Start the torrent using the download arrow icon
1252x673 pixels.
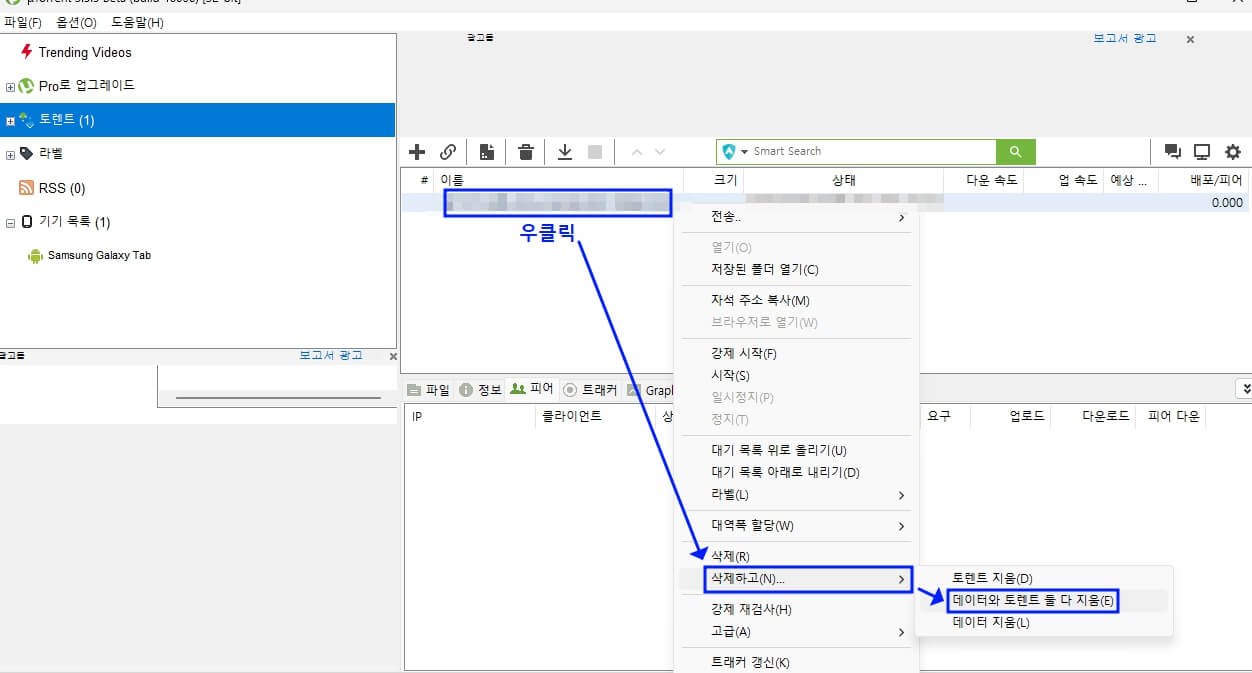coord(563,152)
